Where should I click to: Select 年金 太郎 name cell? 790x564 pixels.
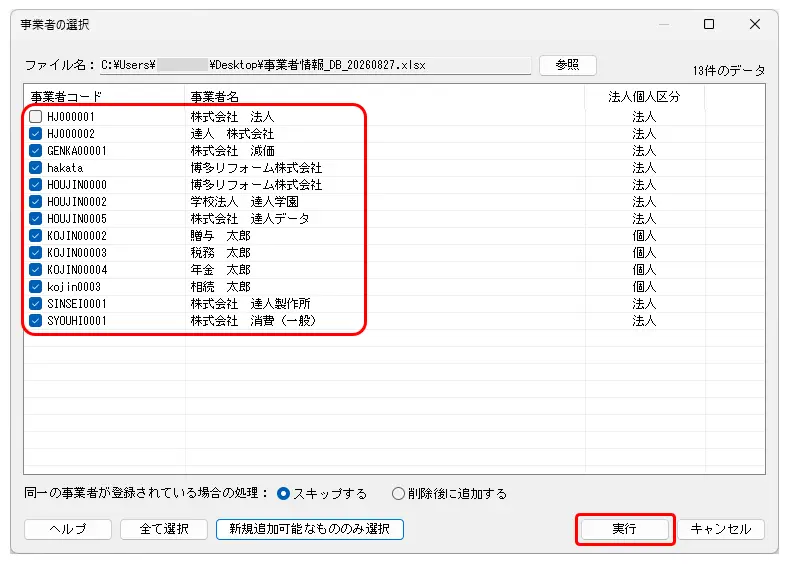point(220,270)
